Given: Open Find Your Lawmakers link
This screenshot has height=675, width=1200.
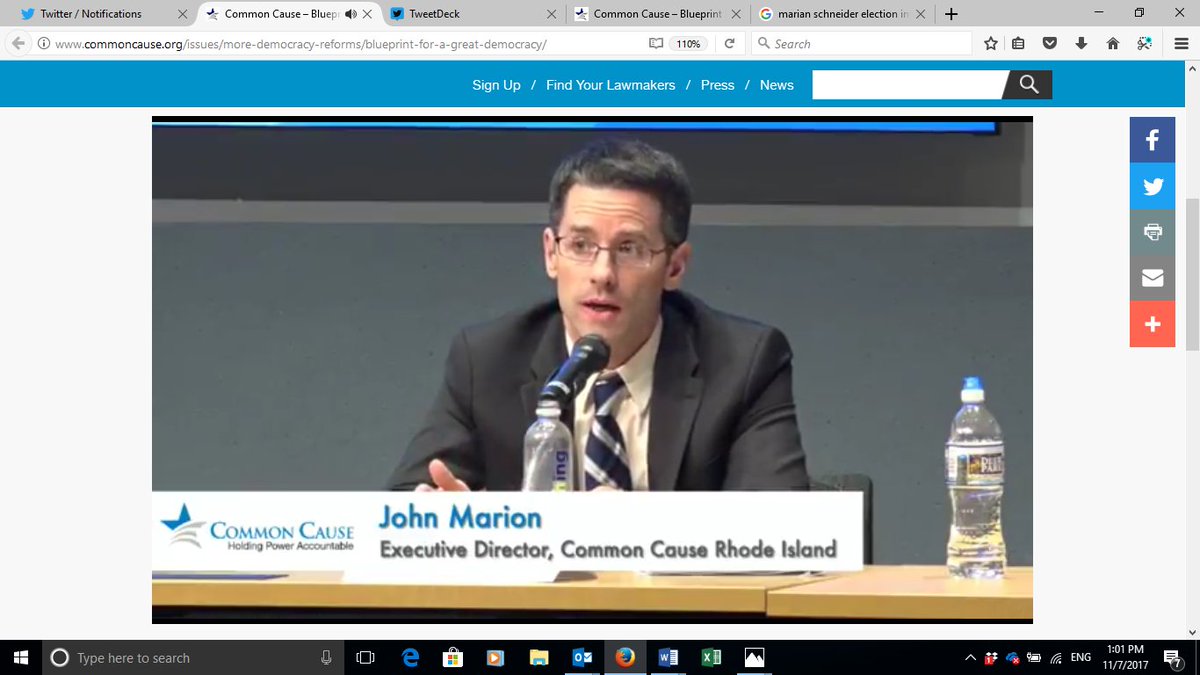Looking at the screenshot, I should pos(610,85).
